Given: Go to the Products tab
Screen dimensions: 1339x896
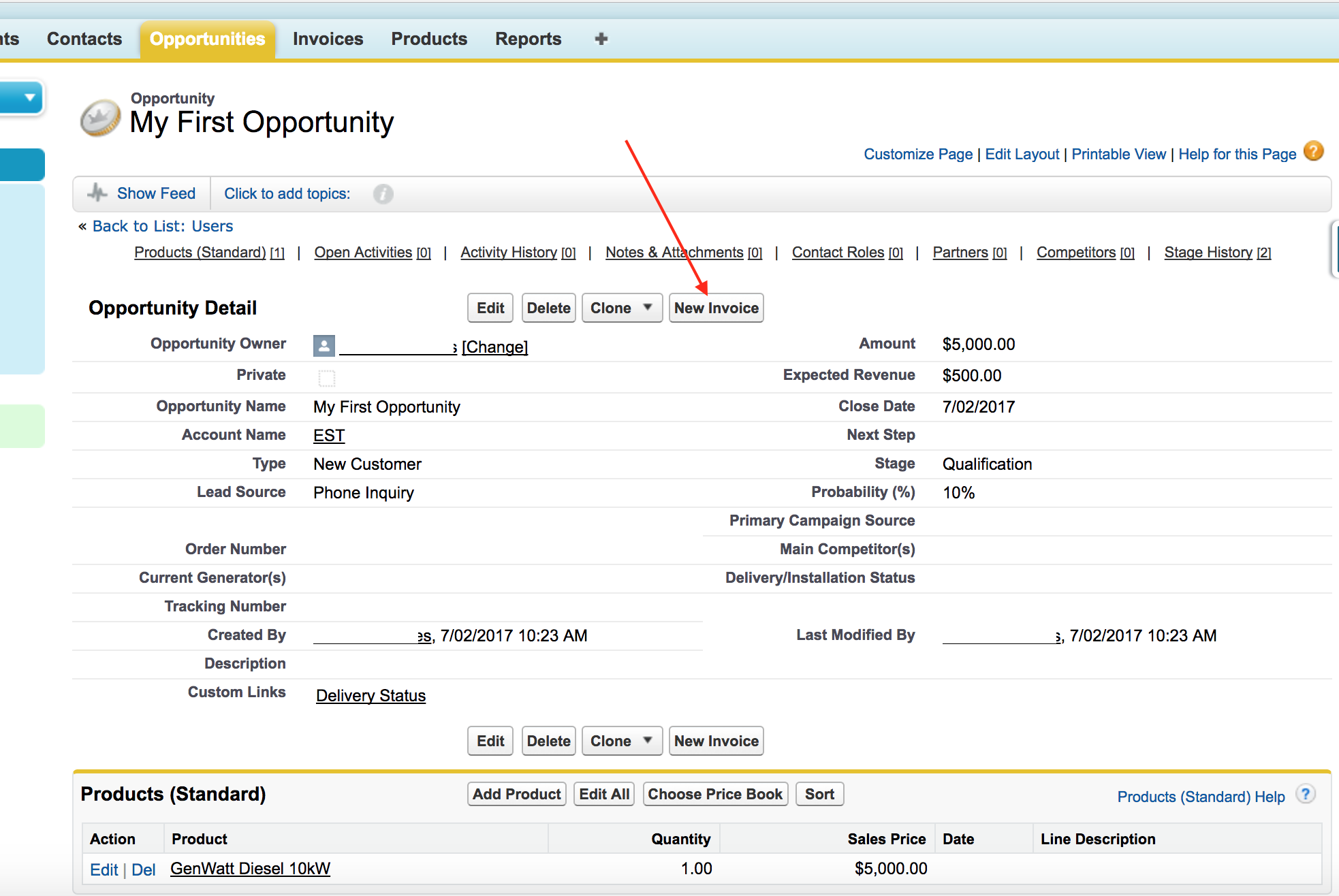Looking at the screenshot, I should (x=429, y=39).
